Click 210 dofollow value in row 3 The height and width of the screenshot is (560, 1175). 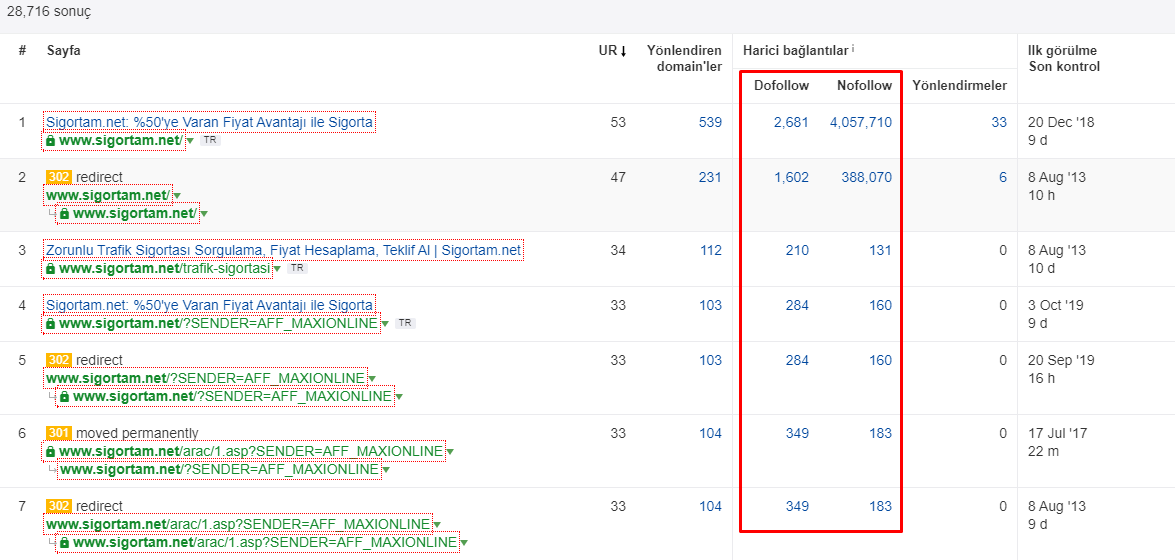797,250
